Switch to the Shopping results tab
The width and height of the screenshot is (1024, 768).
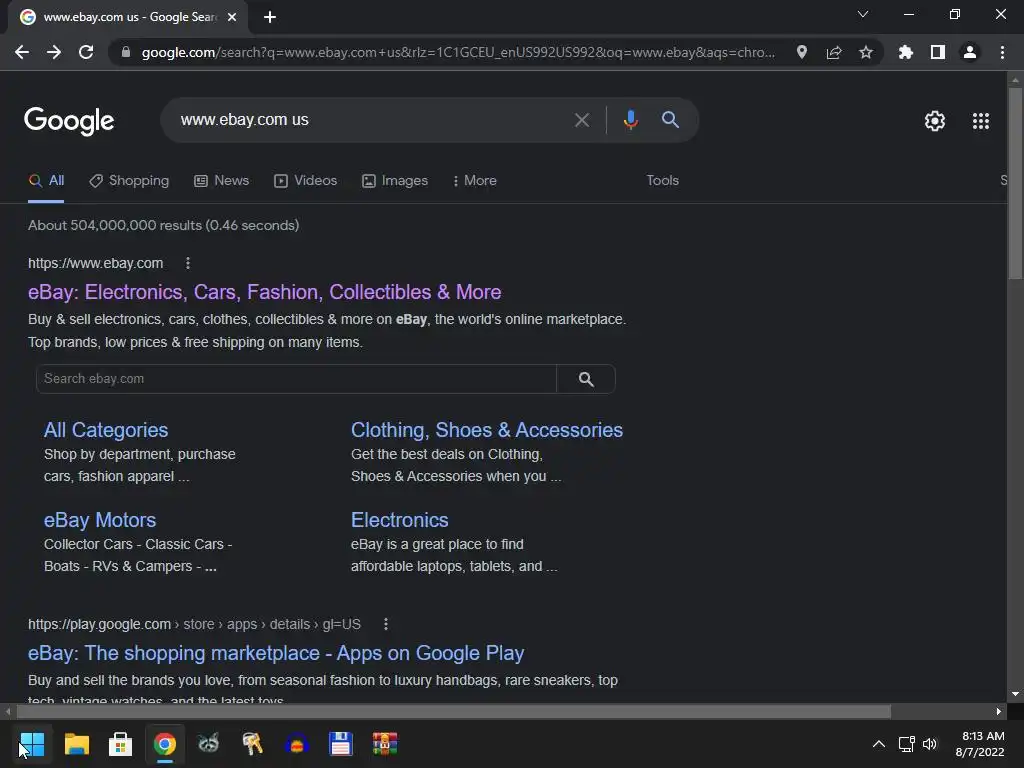point(129,181)
